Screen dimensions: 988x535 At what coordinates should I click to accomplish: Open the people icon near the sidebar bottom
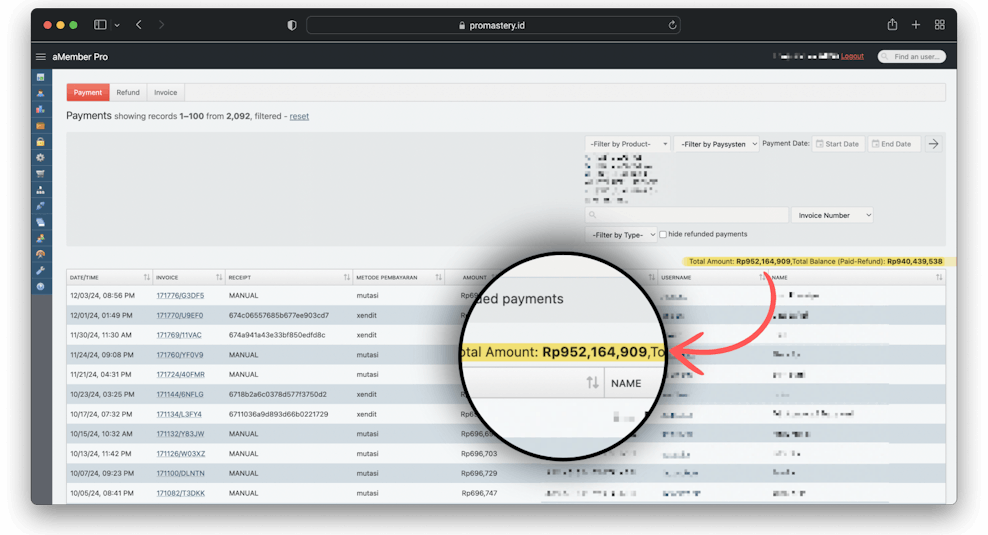coord(40,238)
